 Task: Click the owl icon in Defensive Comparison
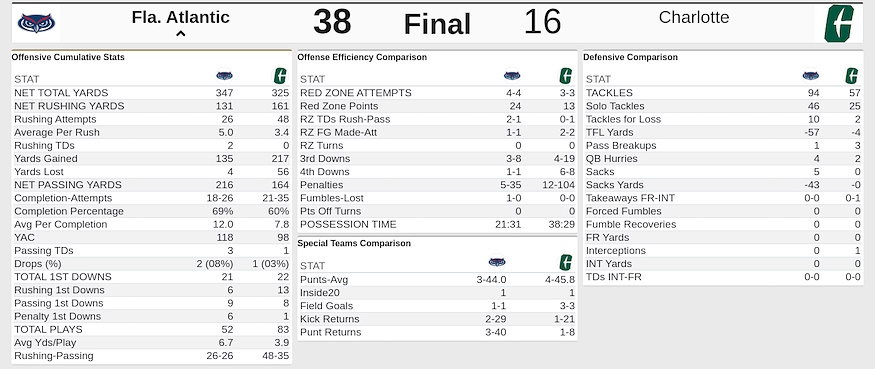(x=810, y=76)
